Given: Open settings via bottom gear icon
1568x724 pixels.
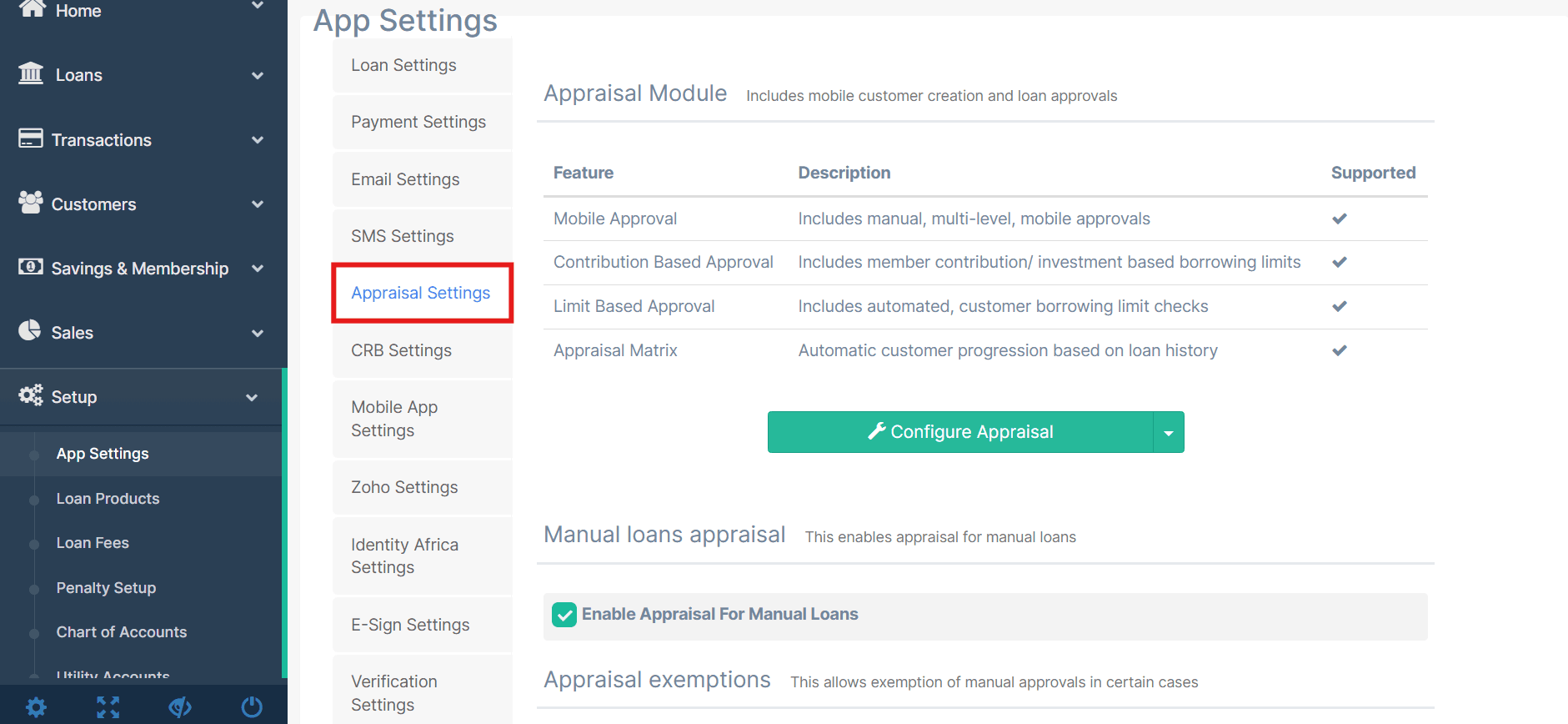Looking at the screenshot, I should coord(36,707).
